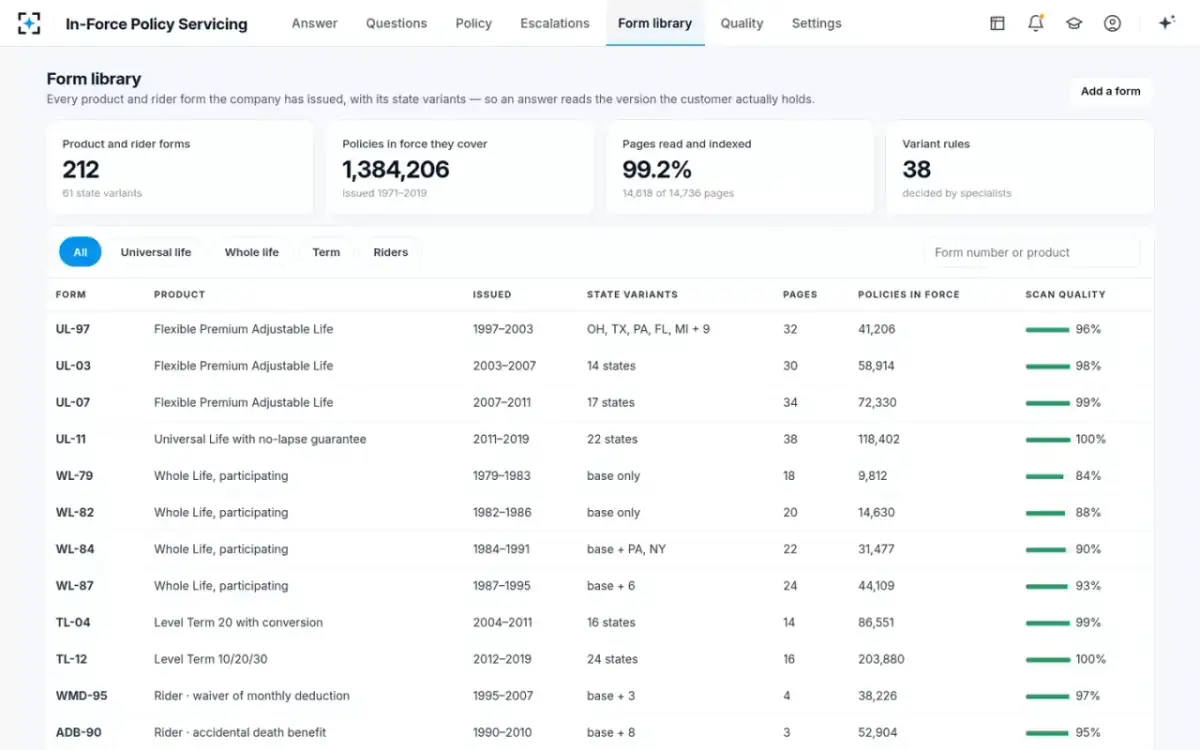Image resolution: width=1200 pixels, height=750 pixels.
Task: Open the Escalations tab
Action: (555, 23)
